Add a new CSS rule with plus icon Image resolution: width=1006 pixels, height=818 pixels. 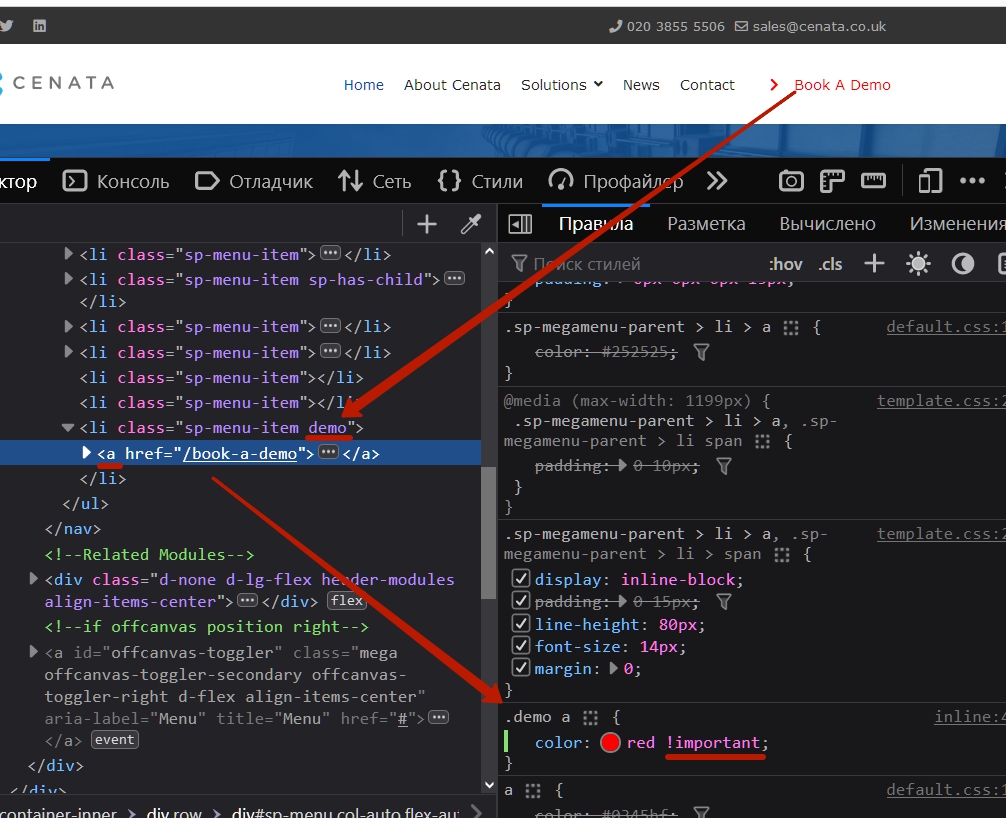pos(874,264)
